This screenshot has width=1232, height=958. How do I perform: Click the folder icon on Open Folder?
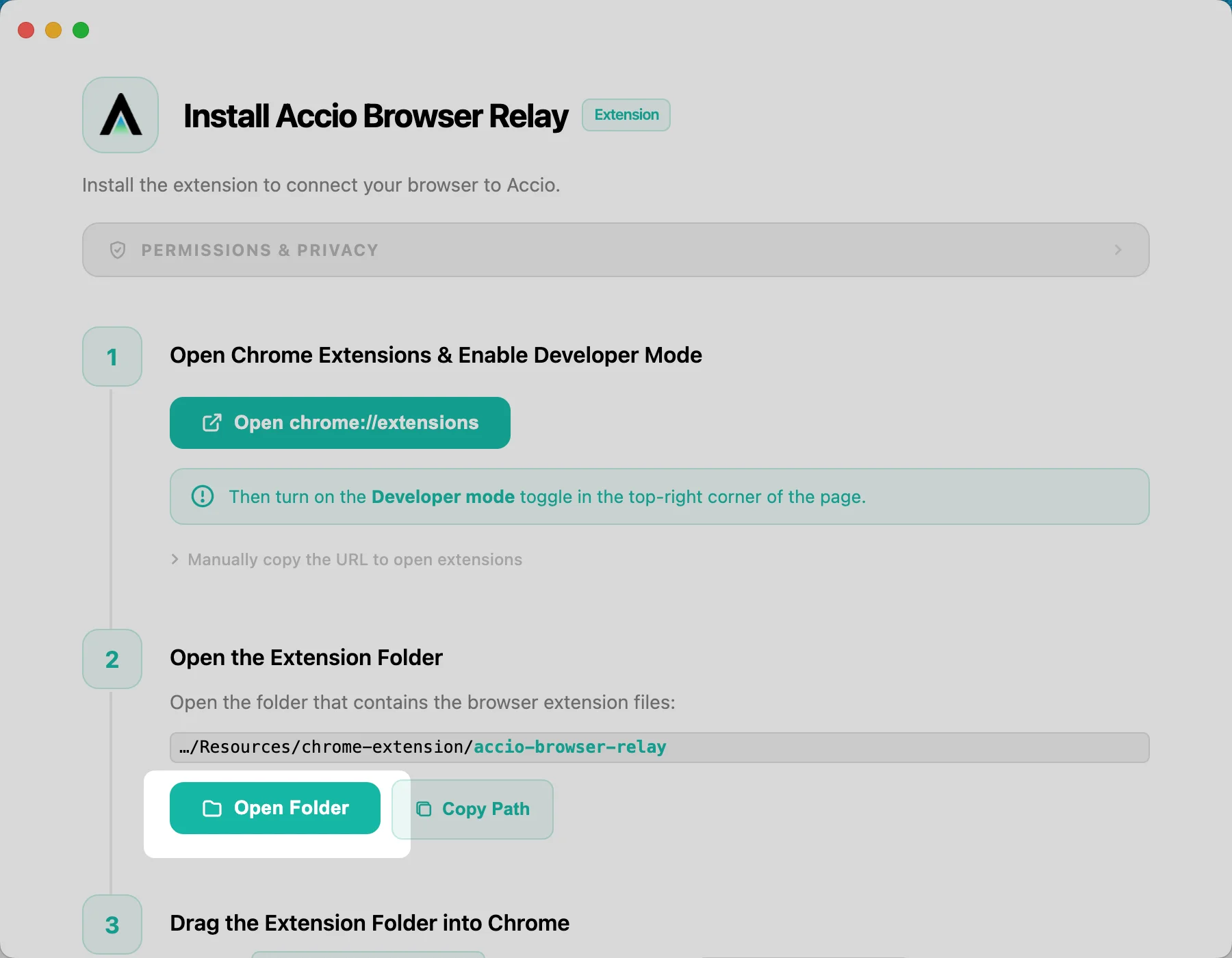(212, 808)
